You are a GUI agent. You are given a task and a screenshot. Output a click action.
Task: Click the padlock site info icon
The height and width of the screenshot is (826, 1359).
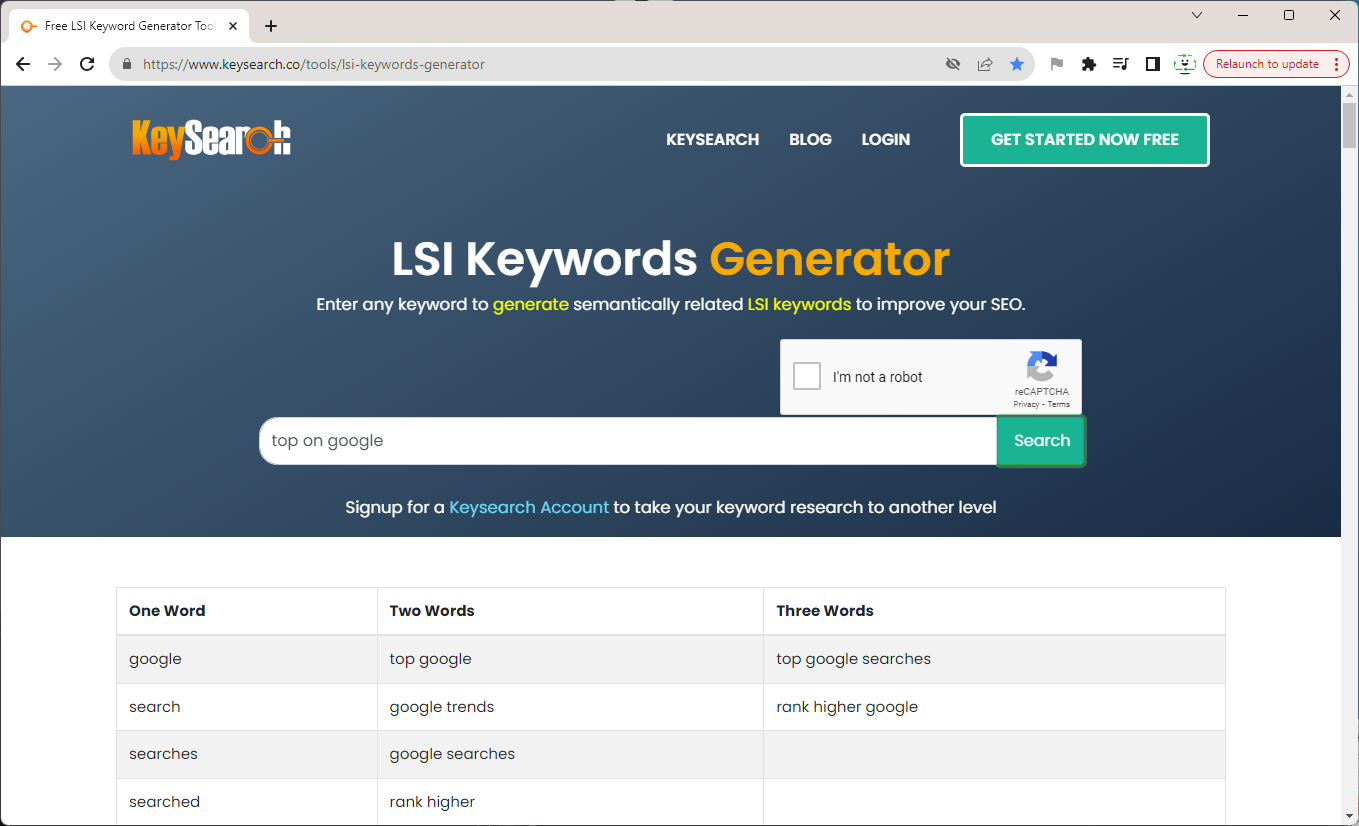pos(127,64)
